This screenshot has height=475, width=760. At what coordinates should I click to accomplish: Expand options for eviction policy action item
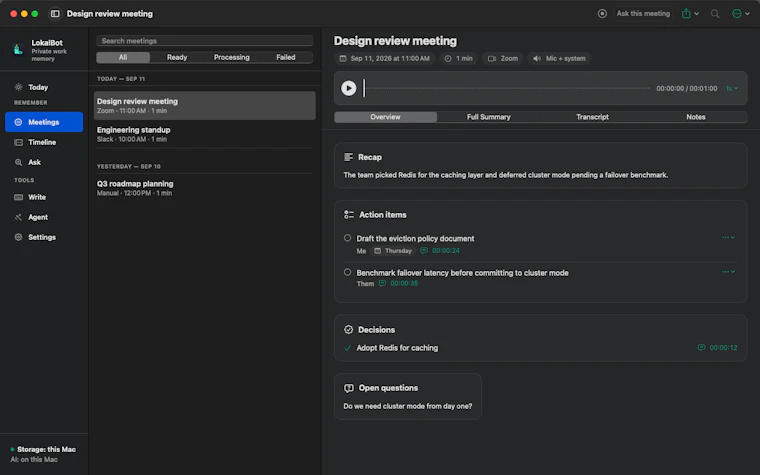coord(728,238)
